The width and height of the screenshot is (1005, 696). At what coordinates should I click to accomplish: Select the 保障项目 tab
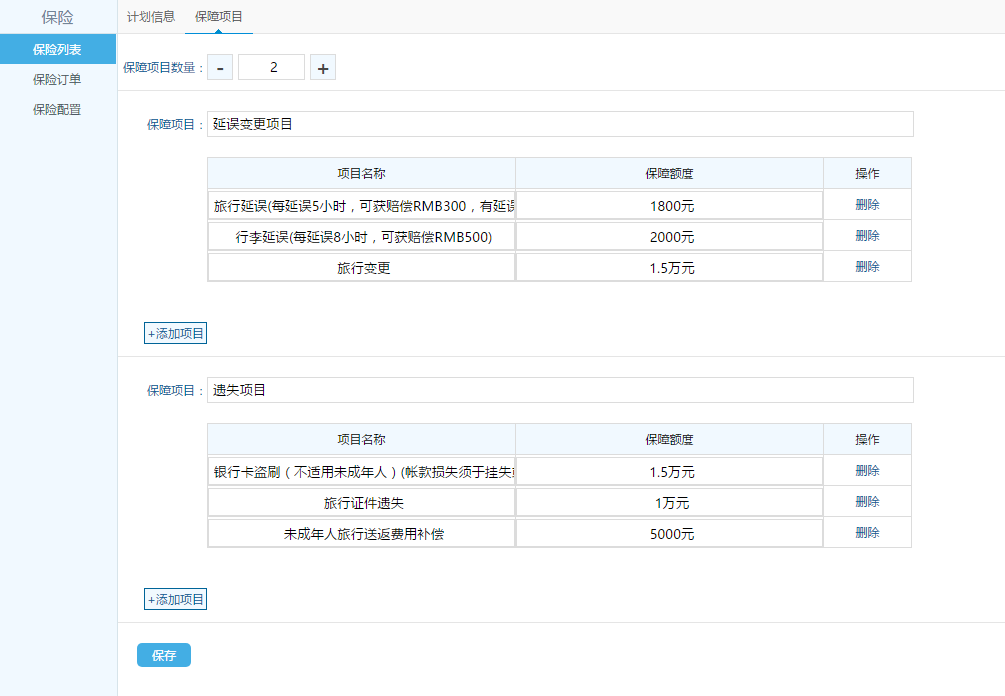pos(219,17)
